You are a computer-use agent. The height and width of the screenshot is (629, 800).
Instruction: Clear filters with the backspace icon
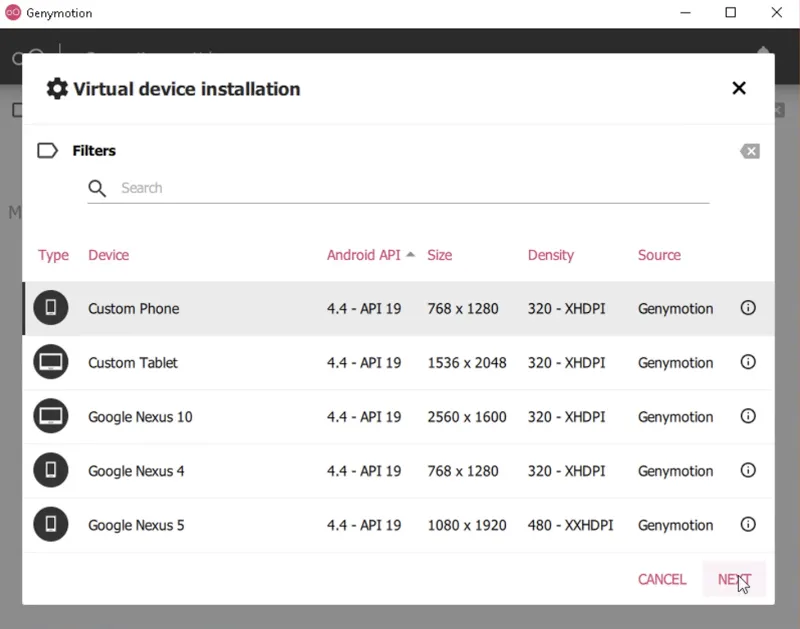coord(749,151)
